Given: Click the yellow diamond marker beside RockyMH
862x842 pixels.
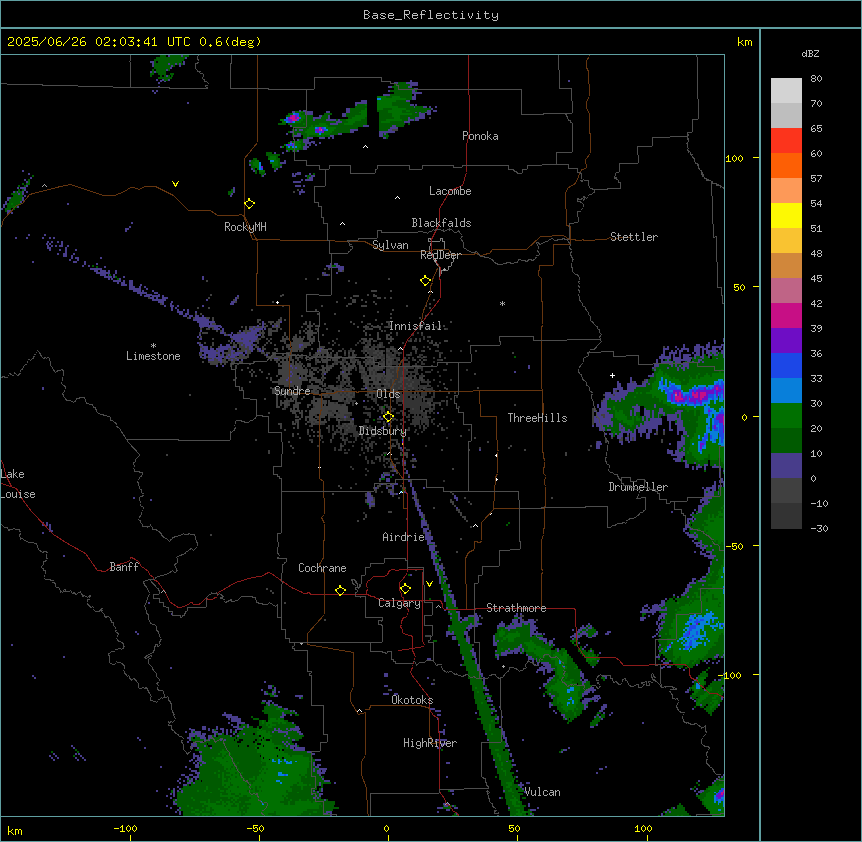Looking at the screenshot, I should pyautogui.click(x=250, y=204).
